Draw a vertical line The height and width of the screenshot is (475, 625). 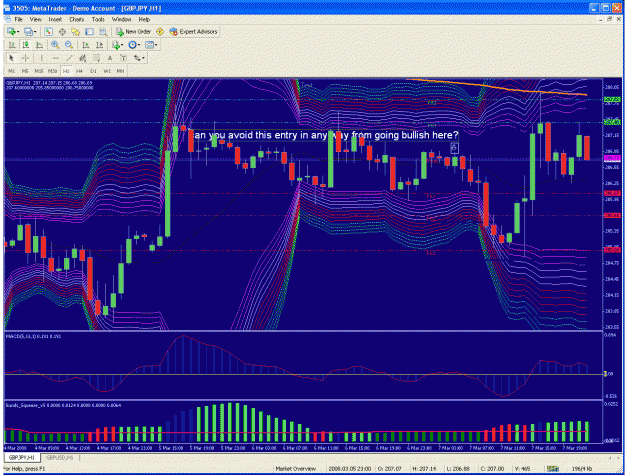(41, 58)
